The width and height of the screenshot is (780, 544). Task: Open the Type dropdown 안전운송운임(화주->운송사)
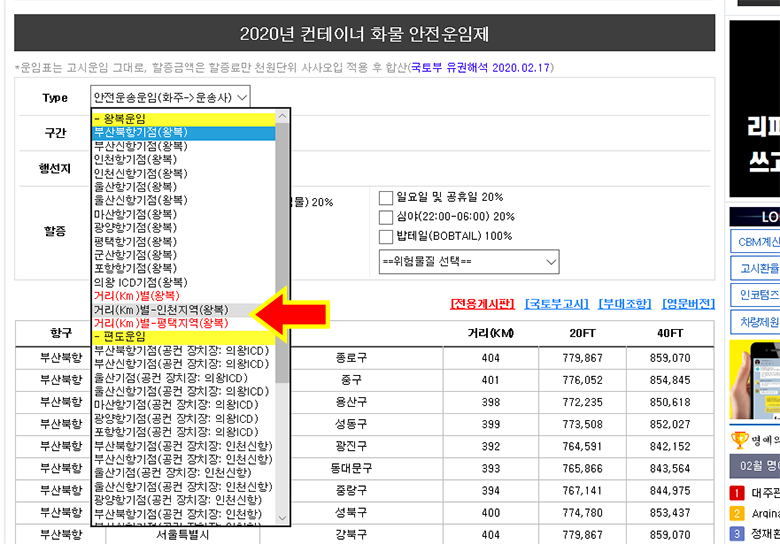pos(170,97)
